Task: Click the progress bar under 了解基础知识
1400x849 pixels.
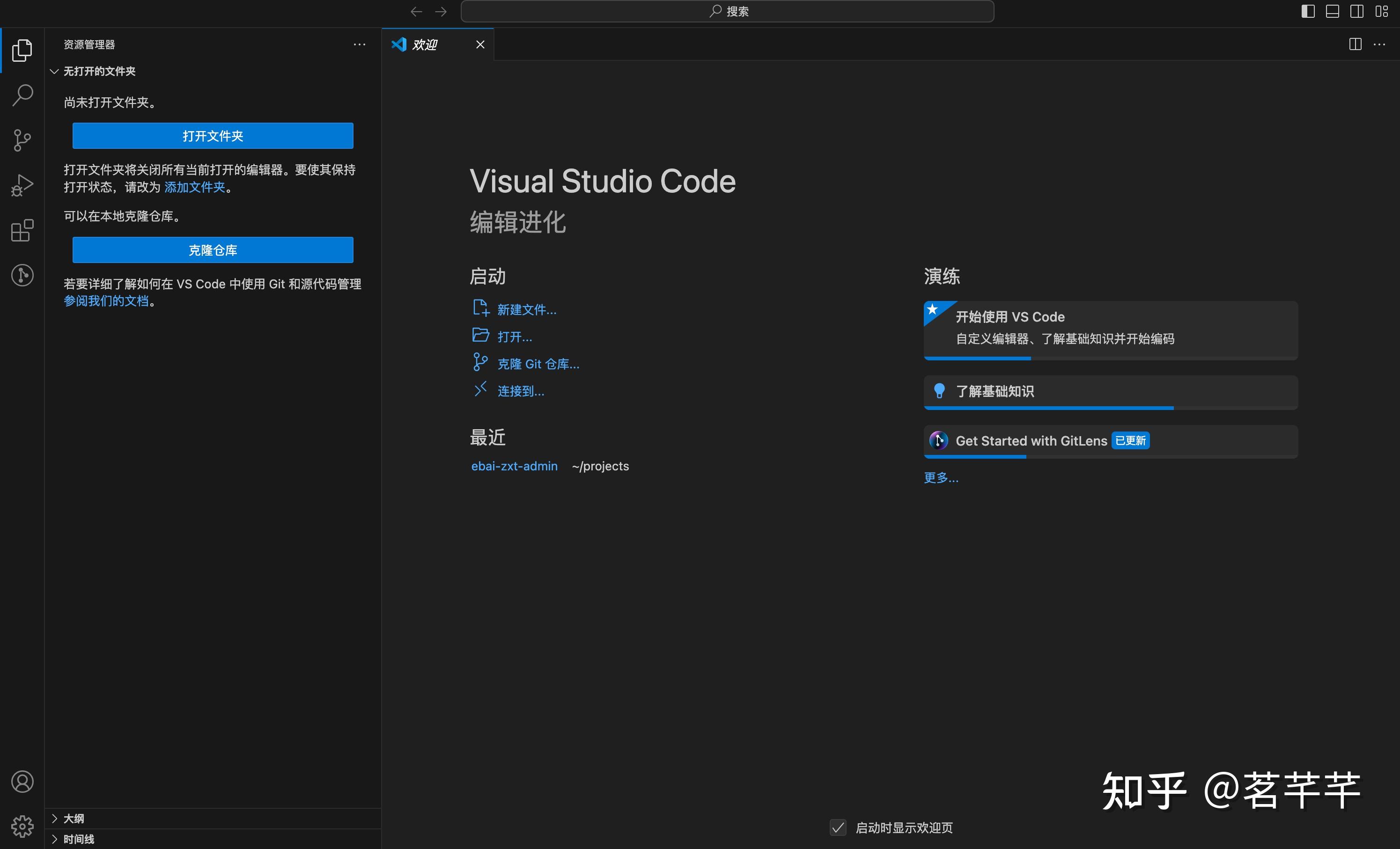Action: [x=1111, y=408]
